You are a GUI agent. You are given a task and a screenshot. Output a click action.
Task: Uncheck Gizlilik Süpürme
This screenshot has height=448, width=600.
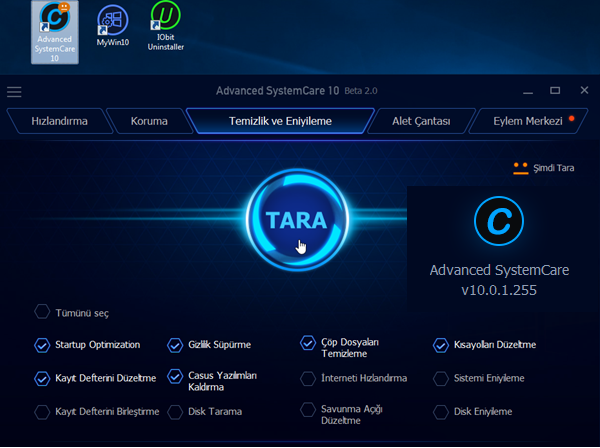pos(175,345)
